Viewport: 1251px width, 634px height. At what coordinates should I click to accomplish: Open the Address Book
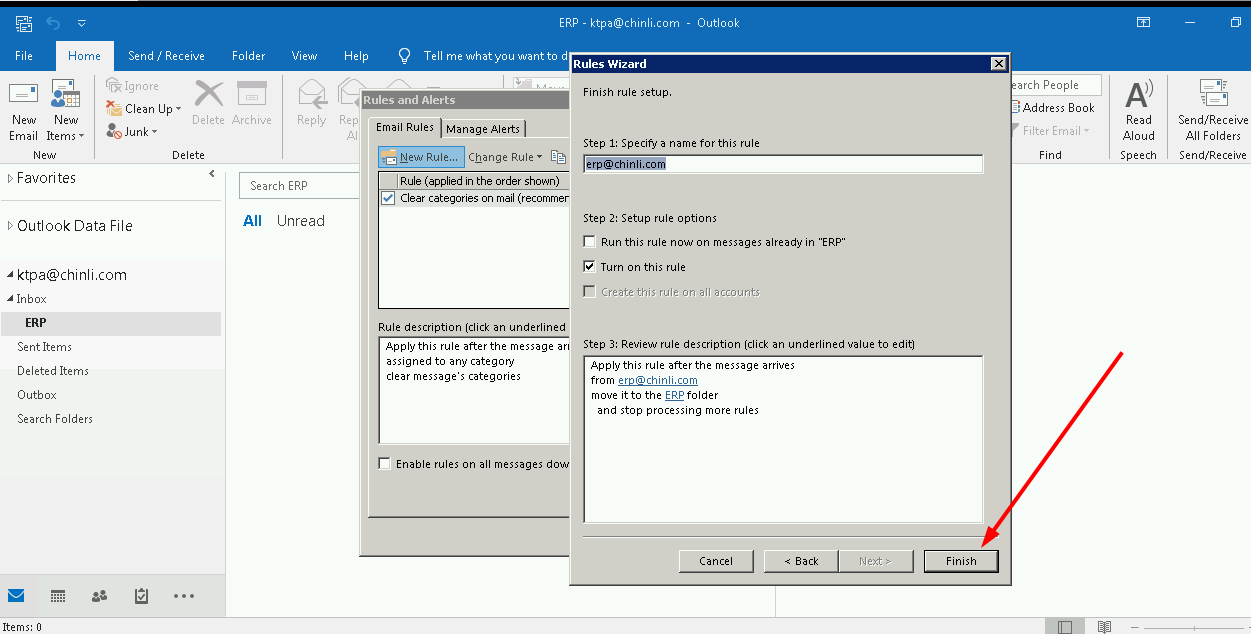[x=1052, y=108]
